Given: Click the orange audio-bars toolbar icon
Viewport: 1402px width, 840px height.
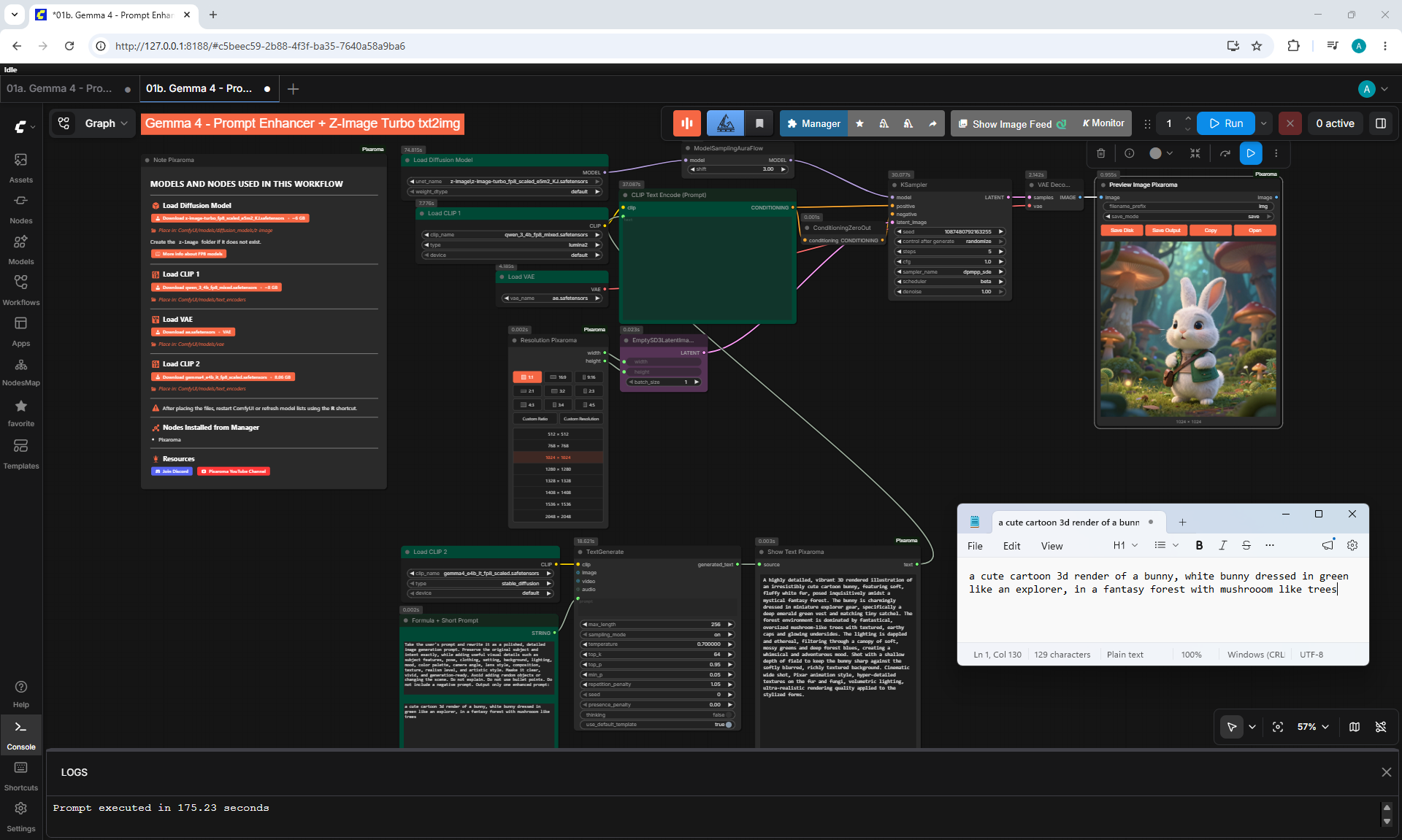Looking at the screenshot, I should [687, 123].
